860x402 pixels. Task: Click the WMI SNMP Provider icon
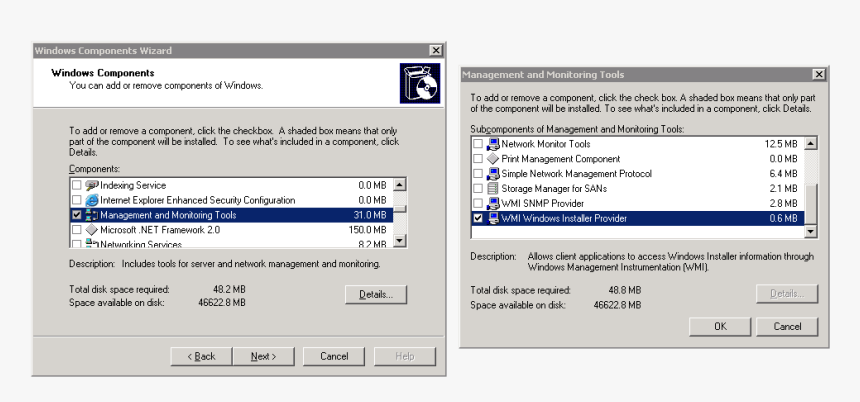(x=493, y=203)
